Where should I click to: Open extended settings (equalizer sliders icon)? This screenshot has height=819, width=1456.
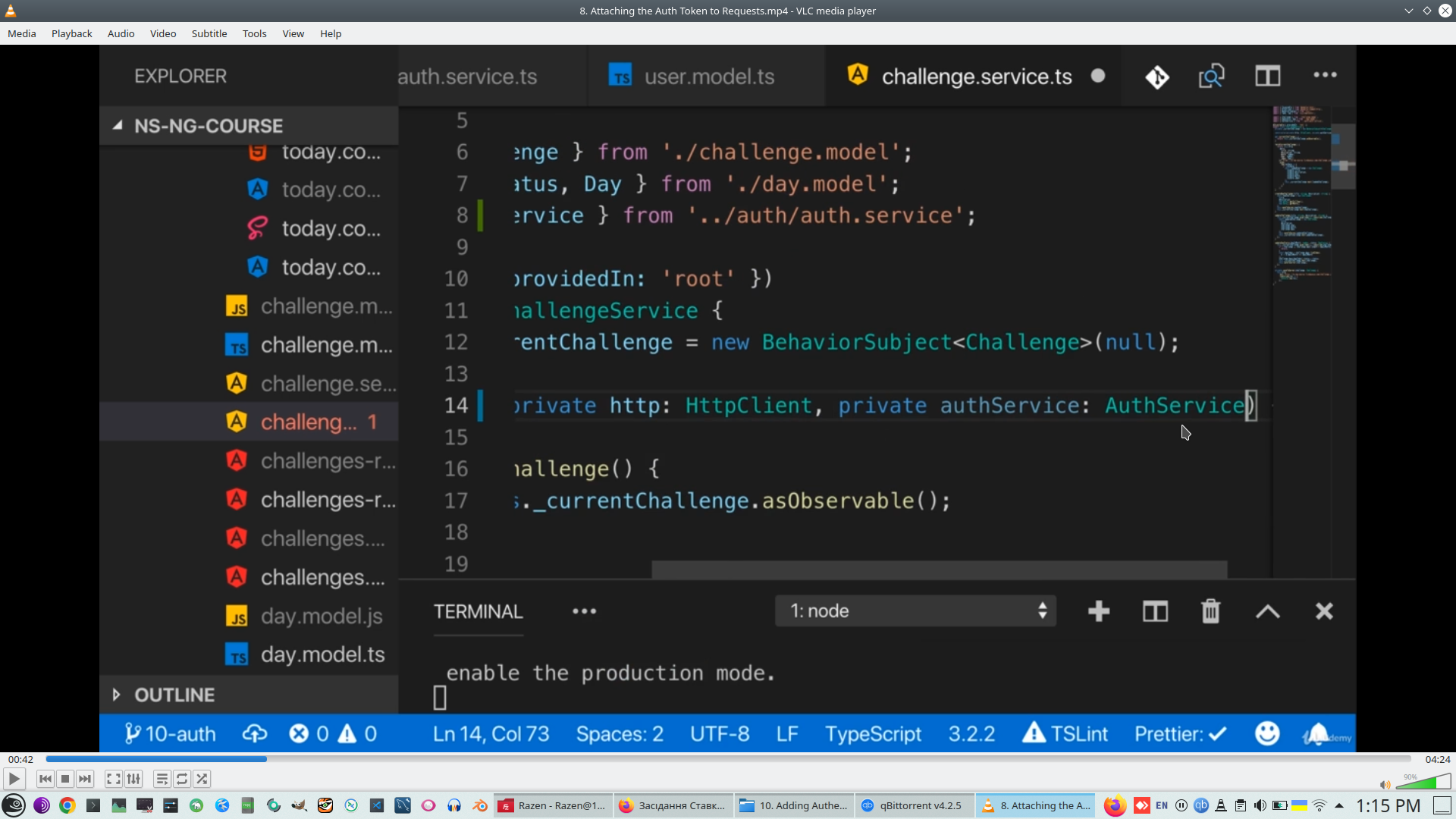tap(133, 779)
